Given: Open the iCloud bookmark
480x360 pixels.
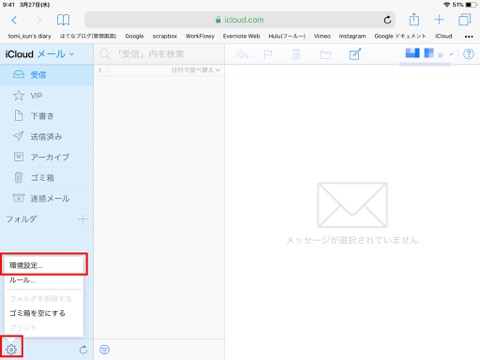Looking at the screenshot, I should pyautogui.click(x=444, y=36).
